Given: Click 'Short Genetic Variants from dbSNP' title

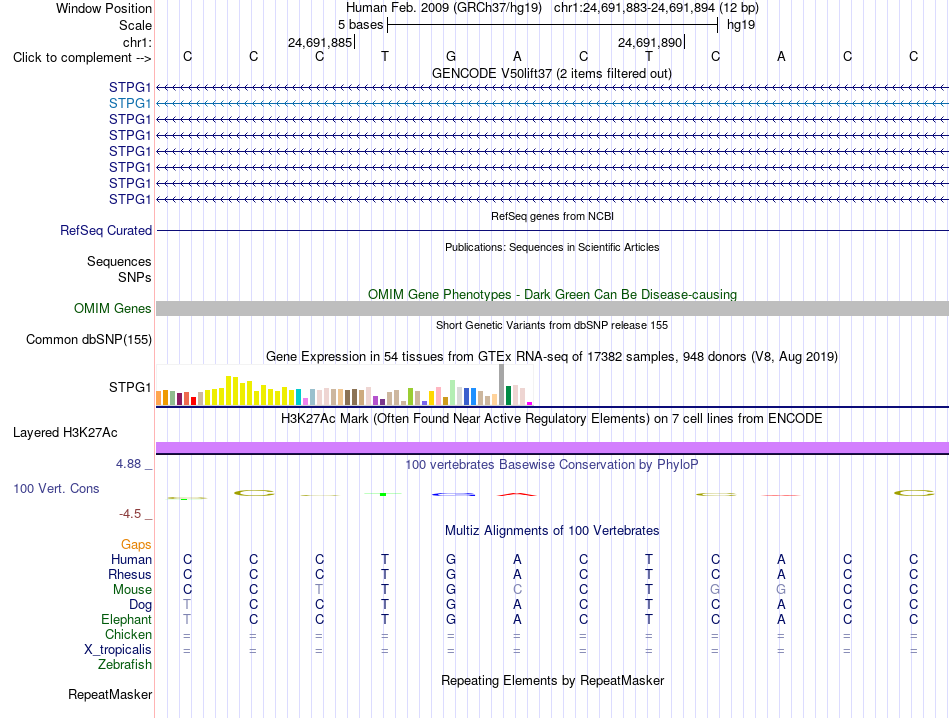Looking at the screenshot, I should click(552, 325).
